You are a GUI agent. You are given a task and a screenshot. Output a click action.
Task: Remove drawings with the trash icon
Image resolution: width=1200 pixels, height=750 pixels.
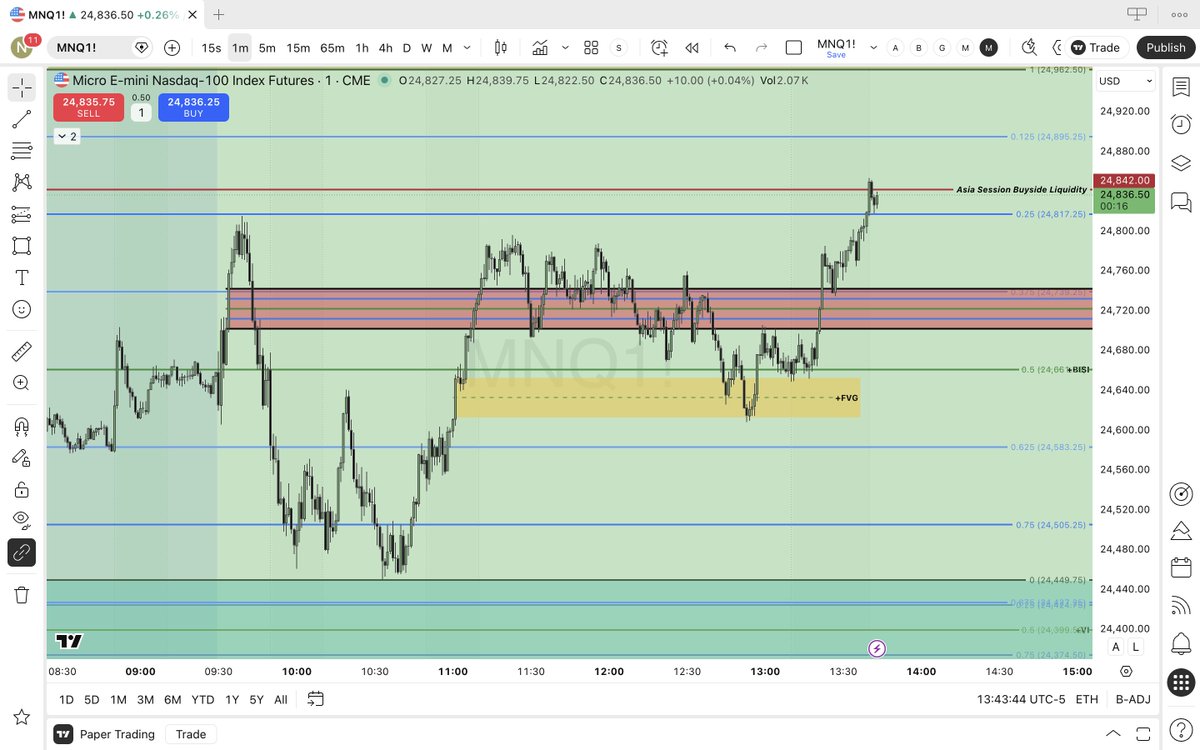21,595
